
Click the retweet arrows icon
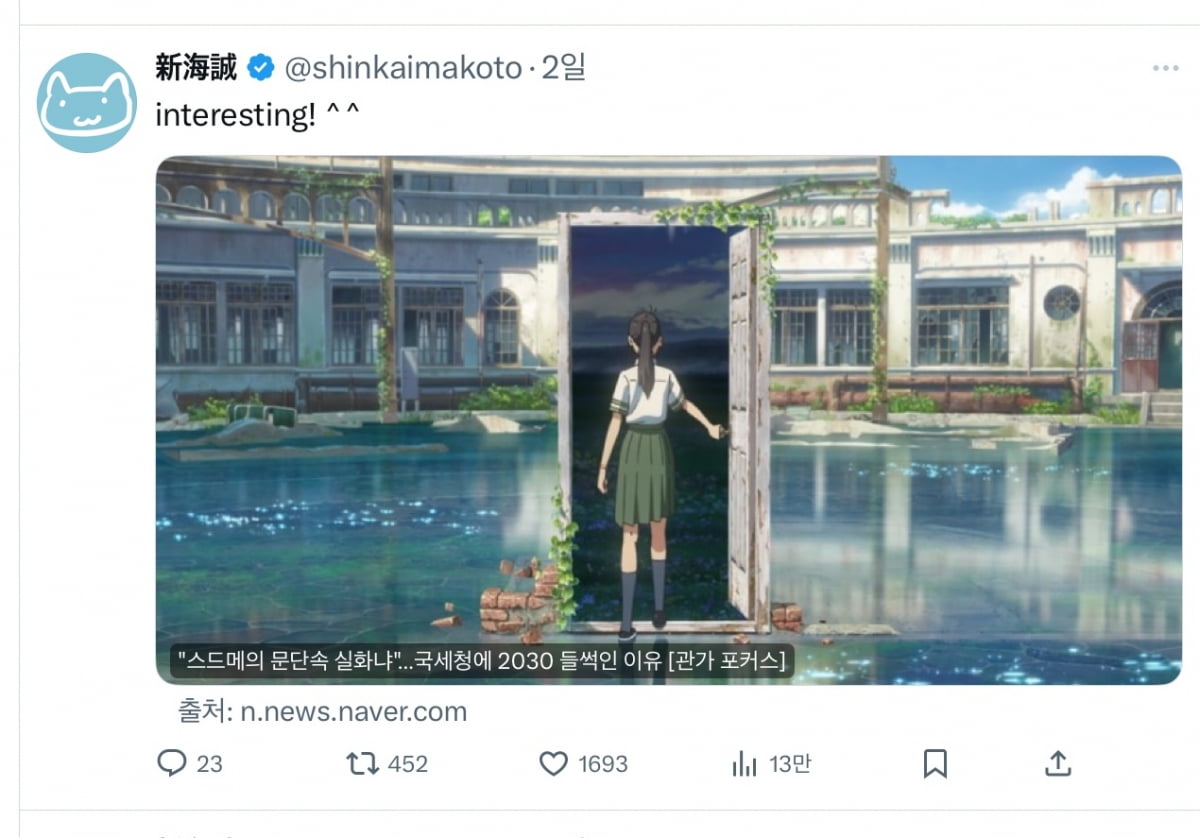(361, 764)
